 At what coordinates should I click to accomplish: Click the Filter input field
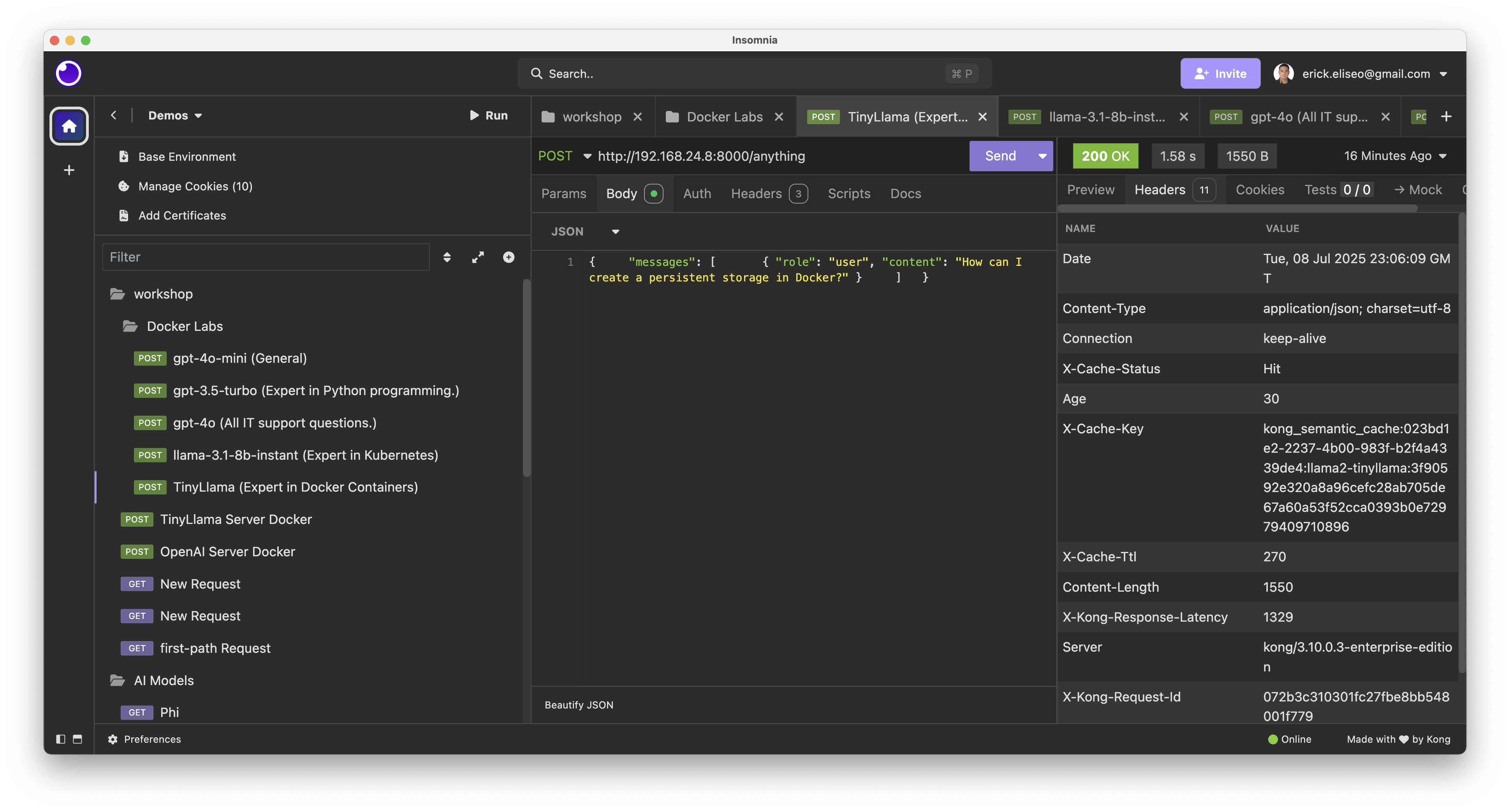pyautogui.click(x=266, y=257)
